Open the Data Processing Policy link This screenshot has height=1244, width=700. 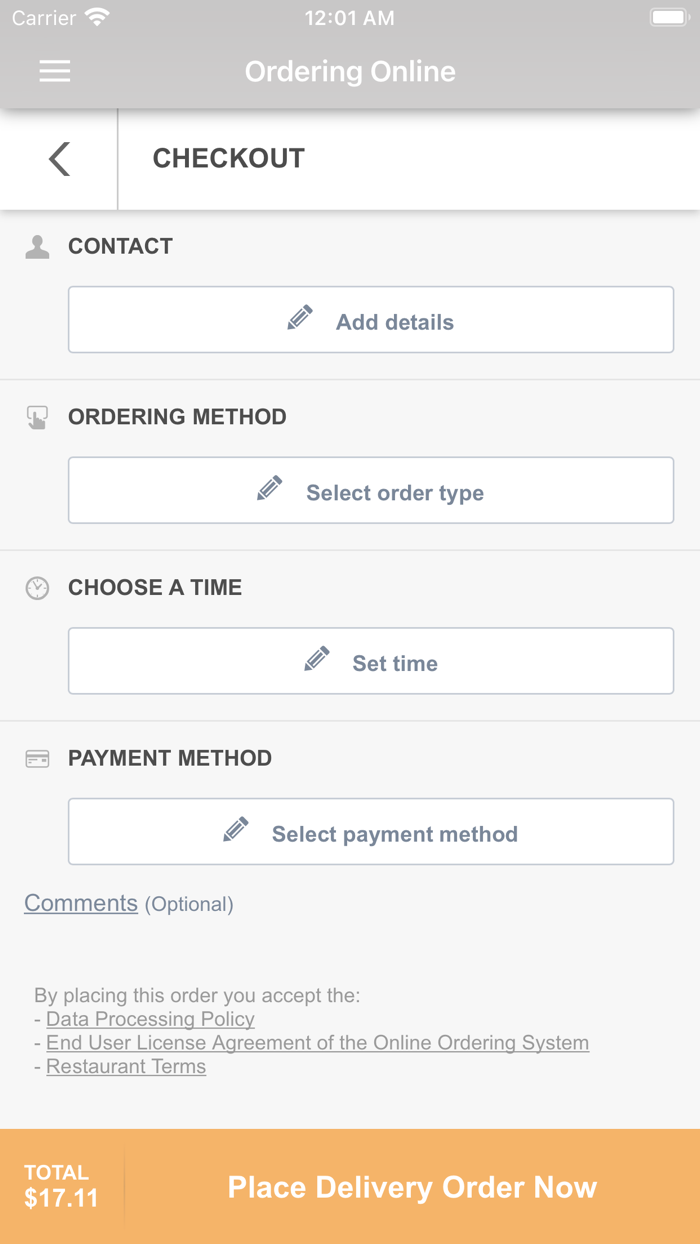(x=150, y=1019)
